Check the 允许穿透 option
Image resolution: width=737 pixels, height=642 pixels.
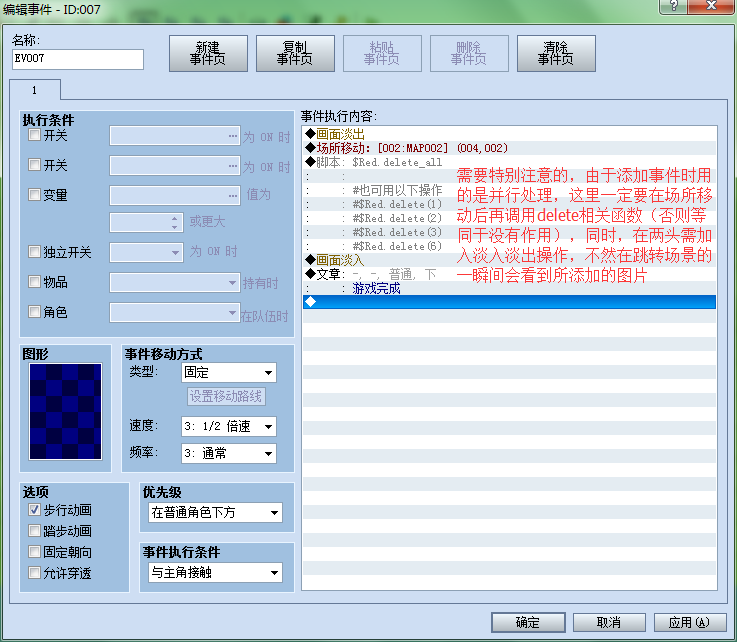[34, 573]
